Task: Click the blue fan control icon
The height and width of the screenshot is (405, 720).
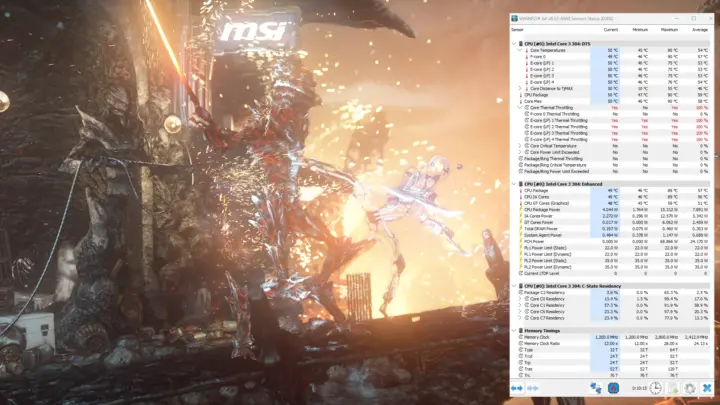Action: point(613,388)
